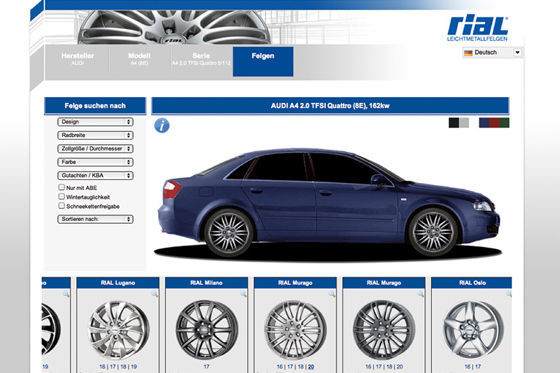
Task: Pick the silver car color swatch
Action: point(464,123)
